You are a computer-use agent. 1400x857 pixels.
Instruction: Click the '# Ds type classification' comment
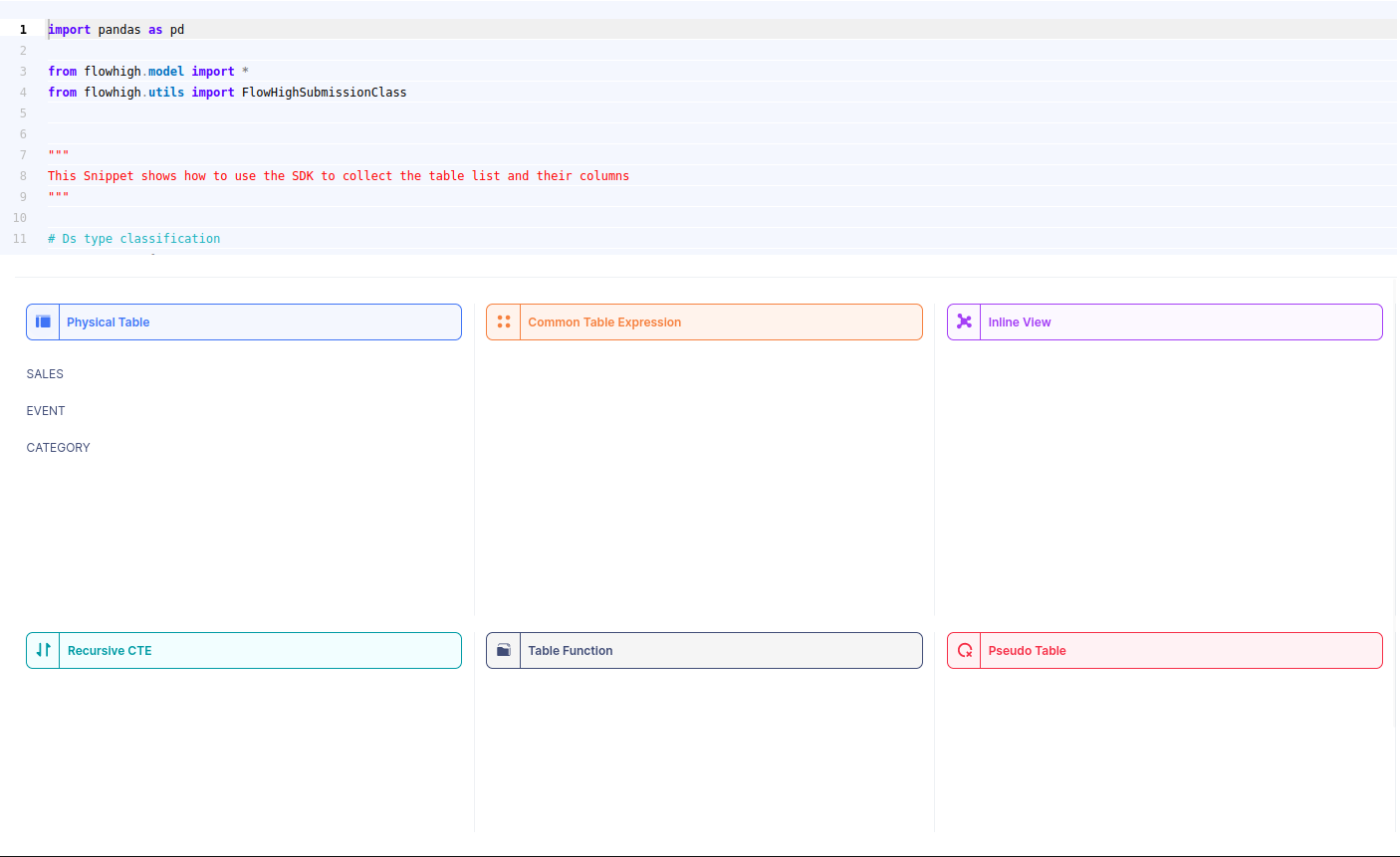(134, 239)
